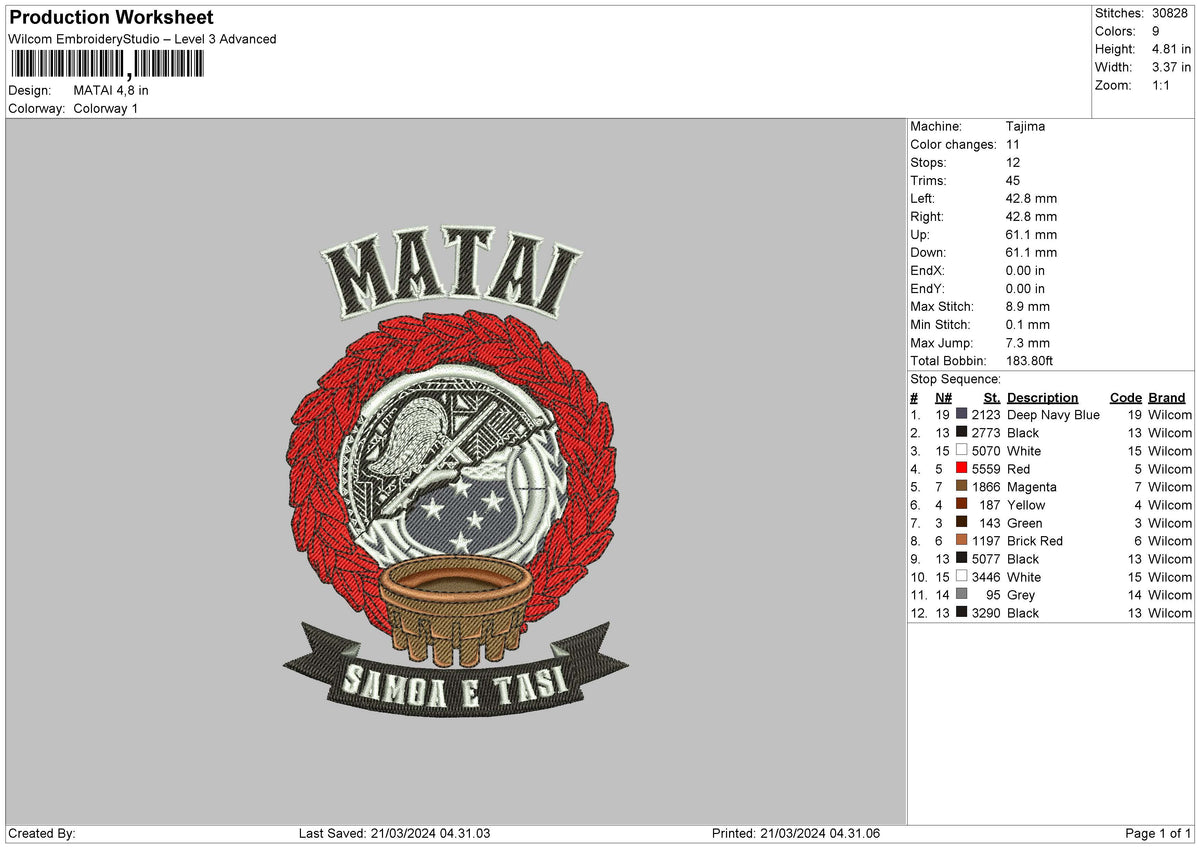Pick the Brick Red color swatch
Viewport: 1200px width, 848px height.
point(962,540)
